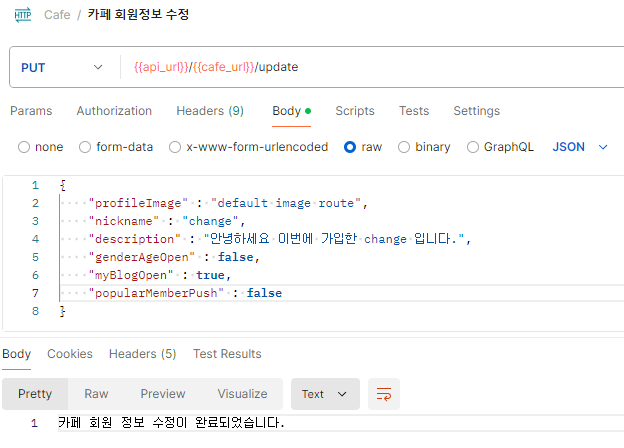The image size is (624, 448).
Task: Toggle the response line-wrap icon
Action: (x=384, y=394)
